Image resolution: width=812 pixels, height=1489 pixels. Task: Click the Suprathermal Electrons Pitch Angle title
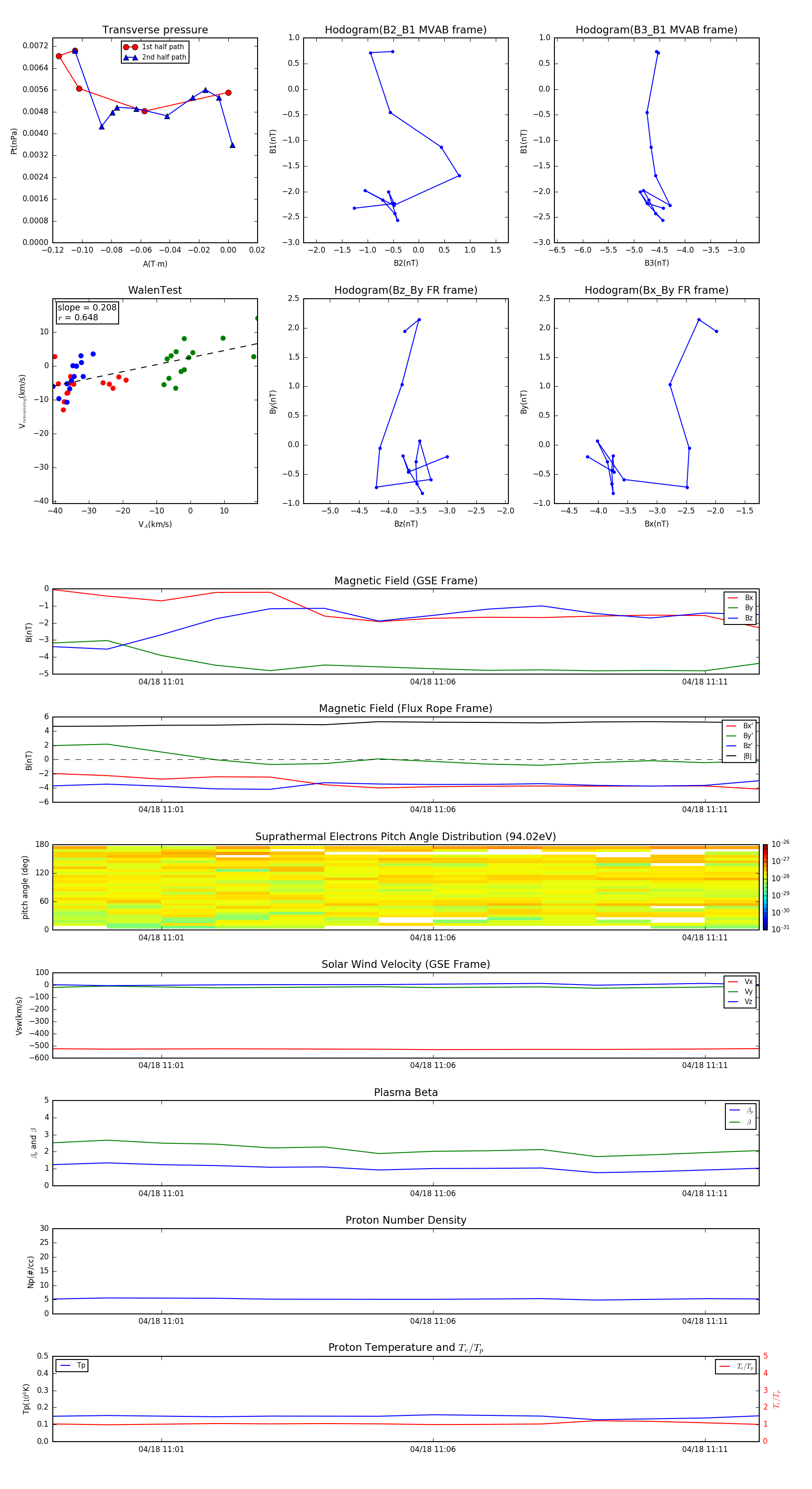406,837
